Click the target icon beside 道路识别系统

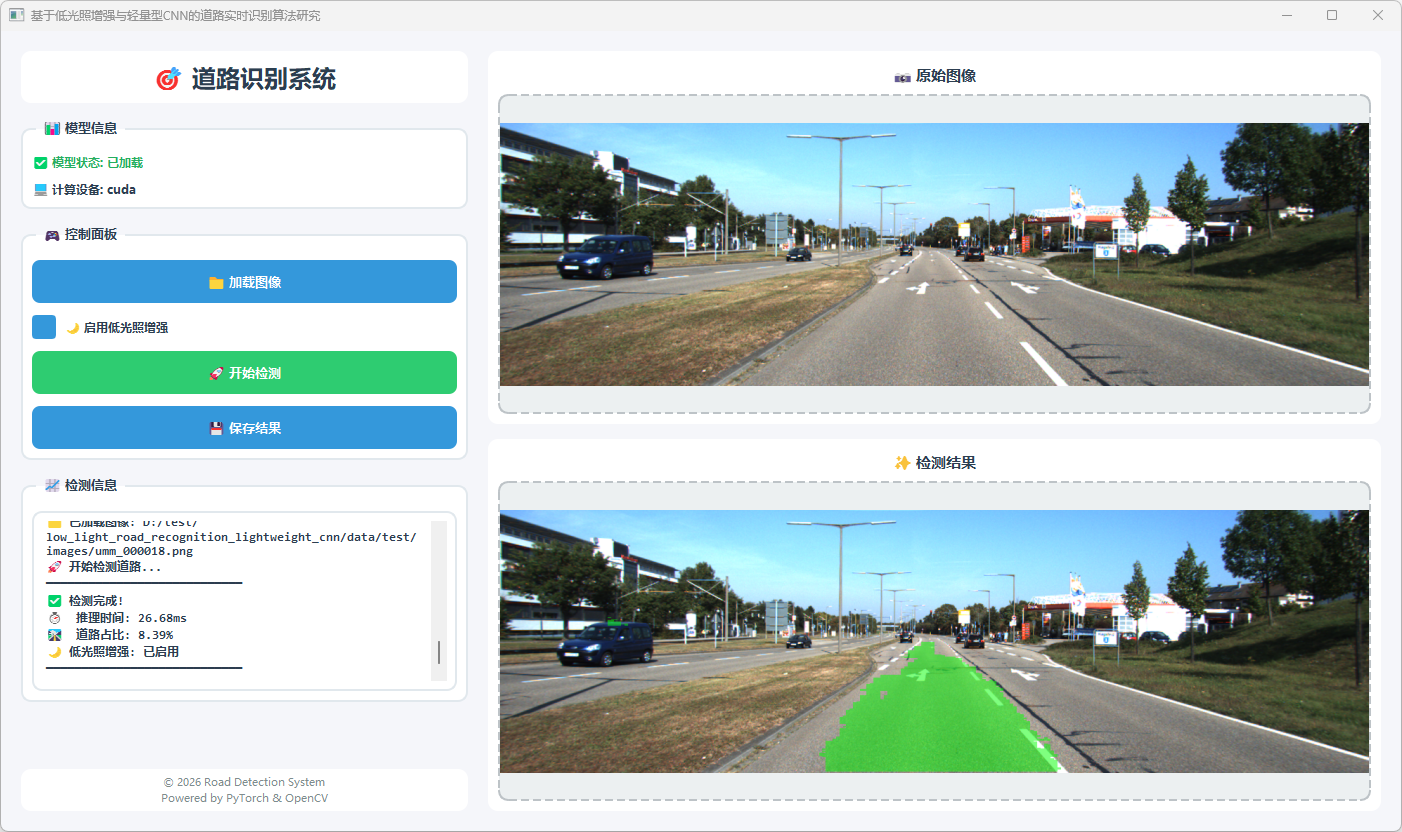tap(168, 79)
